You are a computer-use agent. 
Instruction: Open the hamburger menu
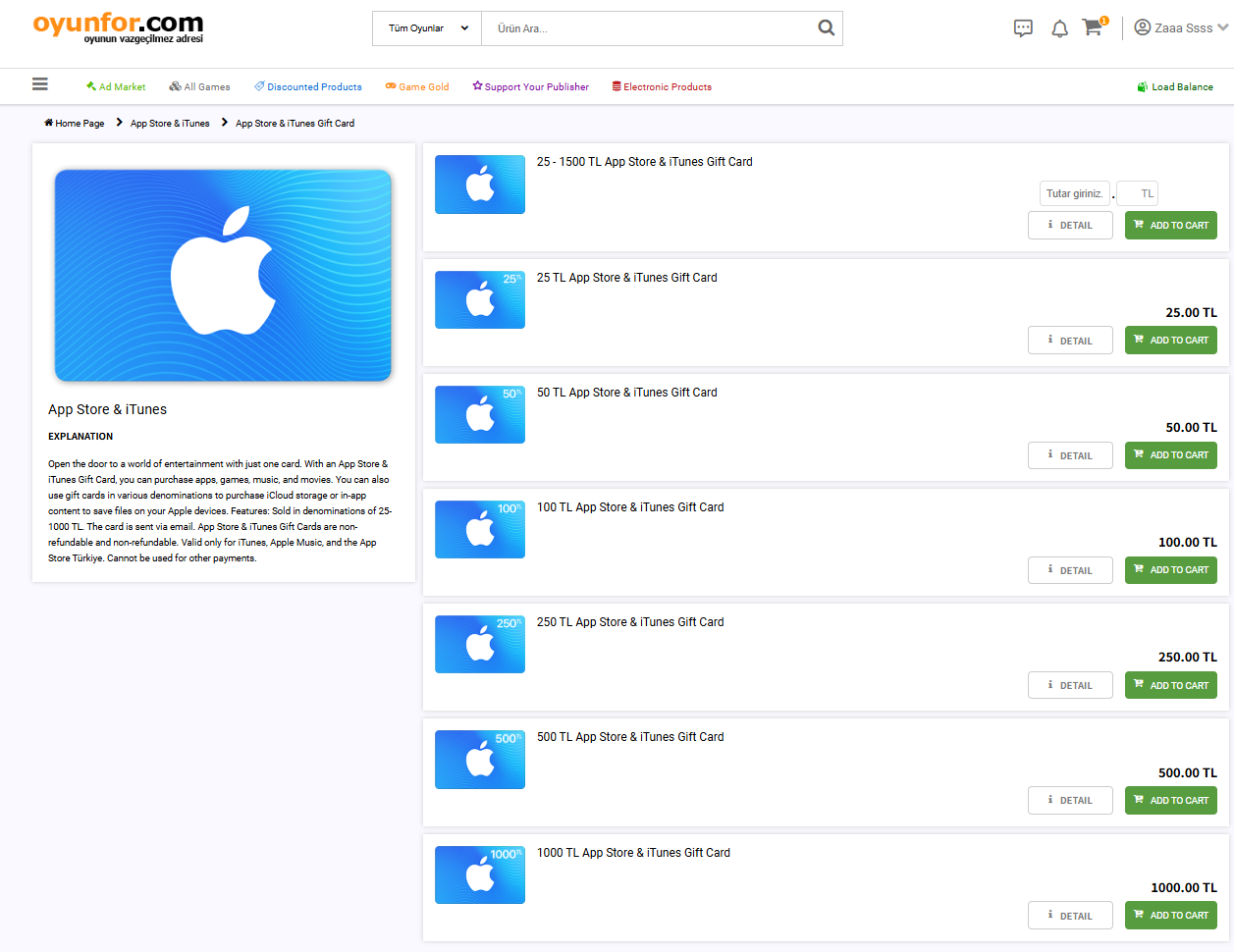click(40, 84)
